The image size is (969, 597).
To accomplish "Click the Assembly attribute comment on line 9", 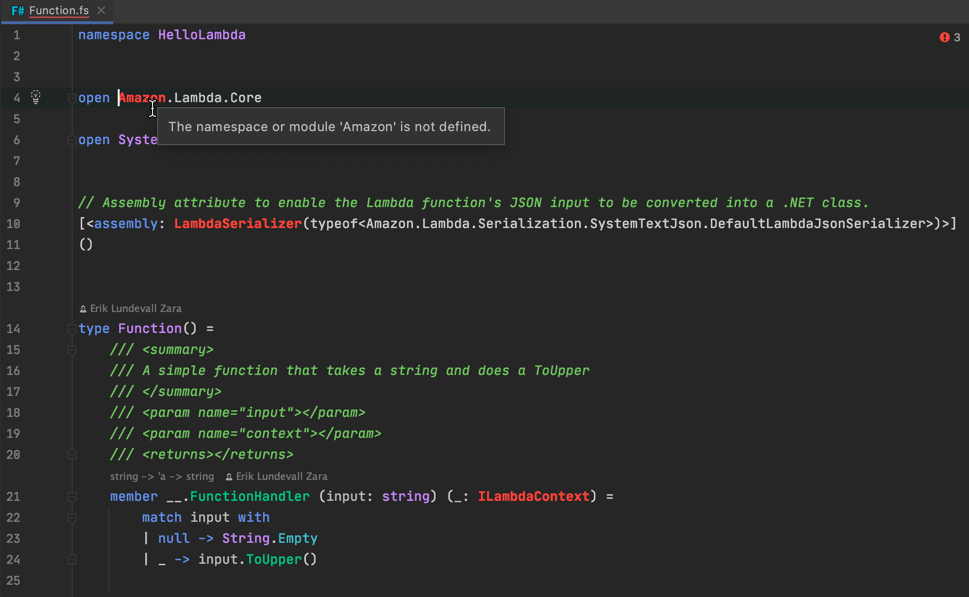I will click(473, 203).
